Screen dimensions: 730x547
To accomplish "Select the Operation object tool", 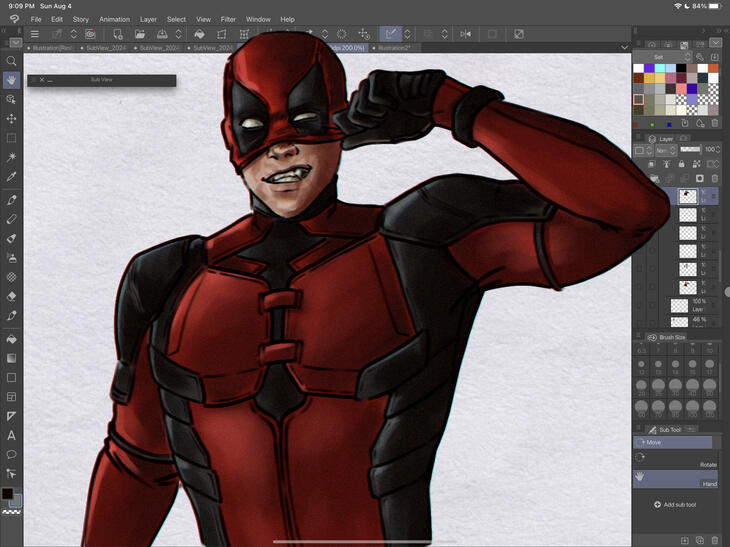I will 11,99.
